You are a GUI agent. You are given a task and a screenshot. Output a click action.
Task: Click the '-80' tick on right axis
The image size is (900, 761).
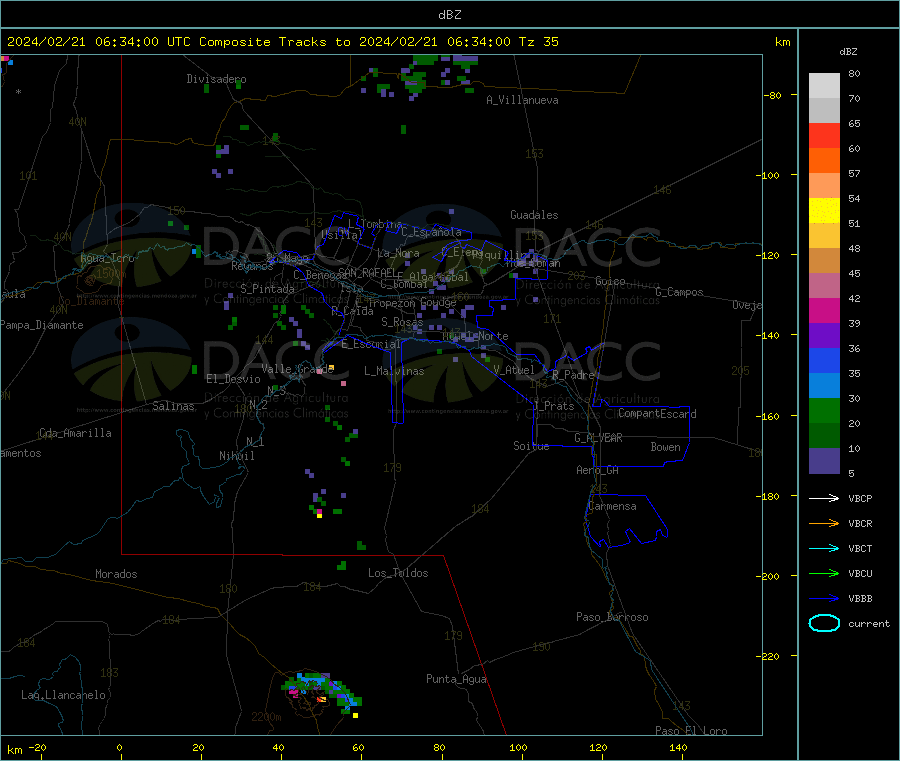tap(773, 95)
